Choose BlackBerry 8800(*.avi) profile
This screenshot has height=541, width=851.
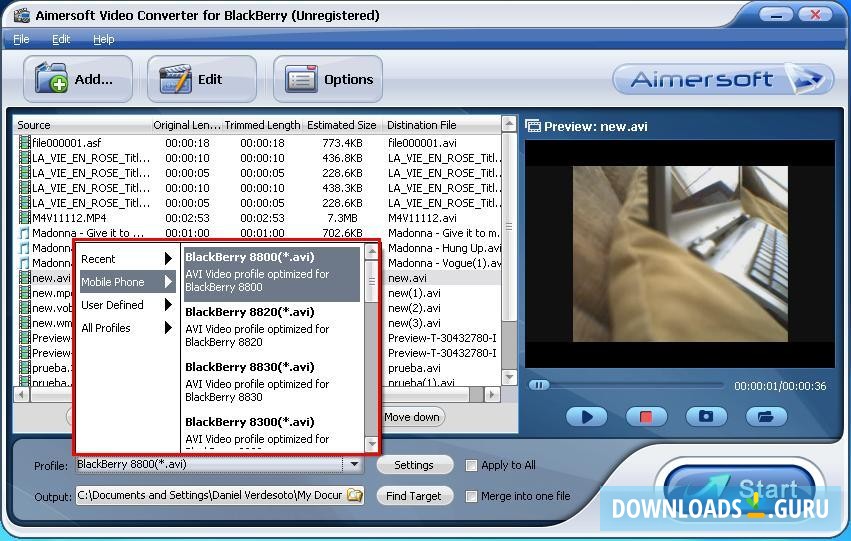272,273
